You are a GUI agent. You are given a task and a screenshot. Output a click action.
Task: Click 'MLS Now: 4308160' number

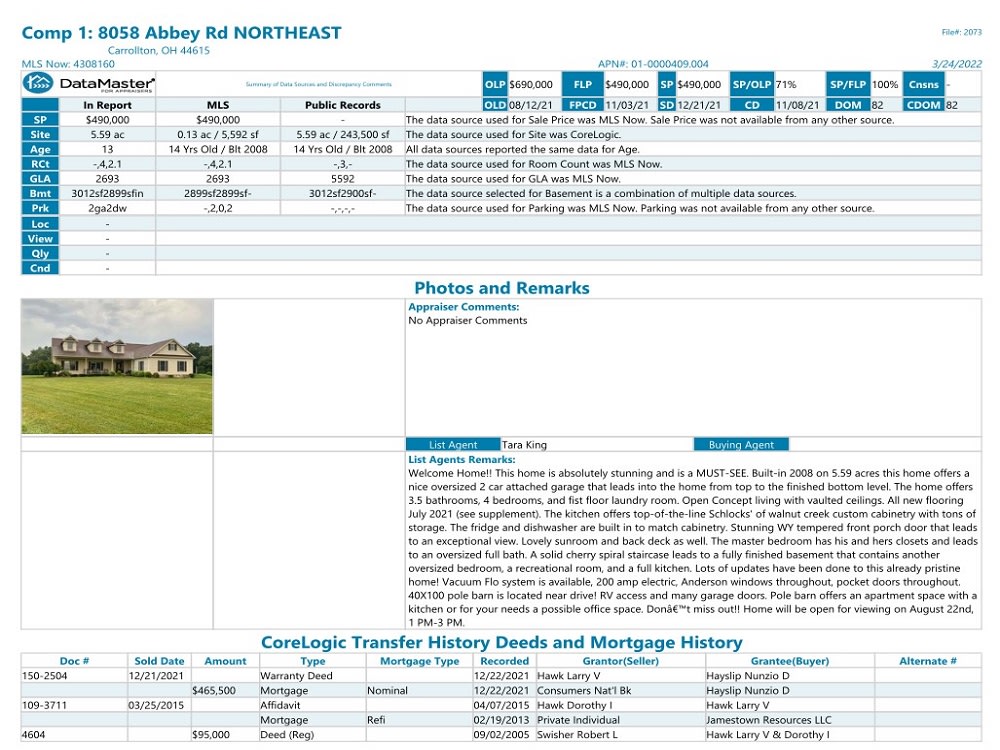[x=68, y=64]
